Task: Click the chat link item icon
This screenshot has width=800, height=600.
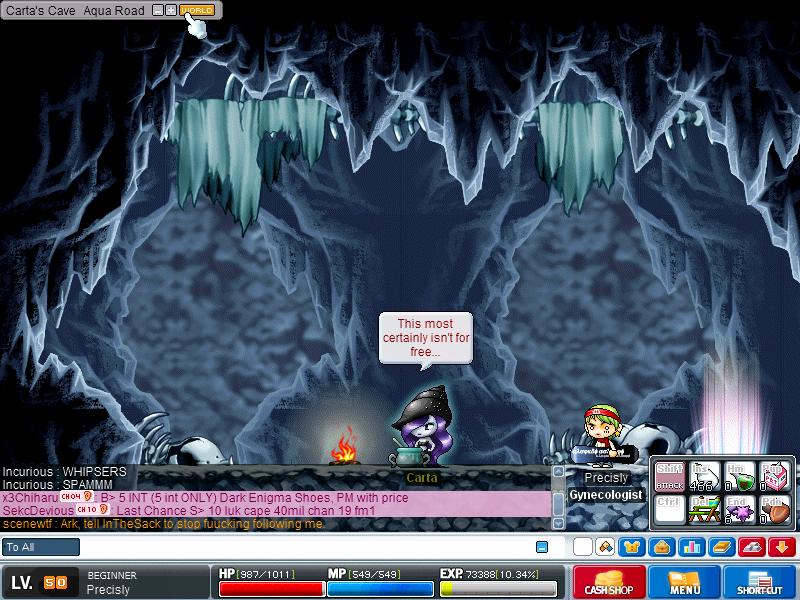Action: [605, 547]
